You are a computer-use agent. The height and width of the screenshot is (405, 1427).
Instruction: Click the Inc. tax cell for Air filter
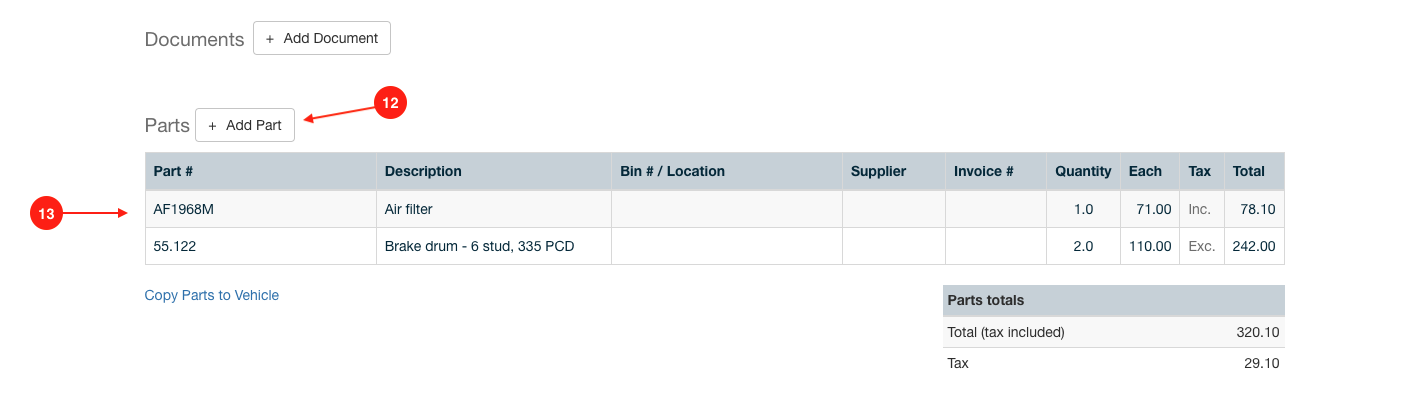pos(1200,209)
